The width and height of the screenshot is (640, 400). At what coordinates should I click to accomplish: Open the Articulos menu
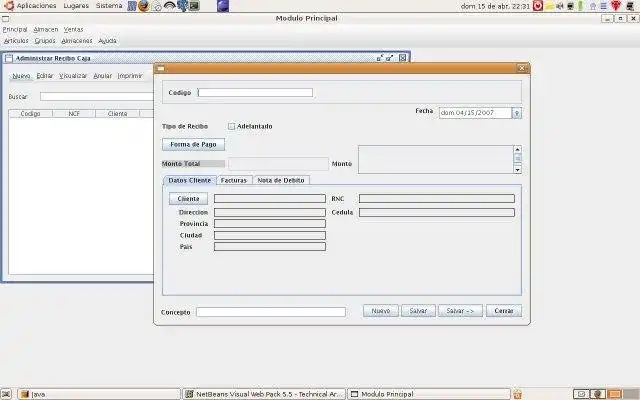point(16,41)
